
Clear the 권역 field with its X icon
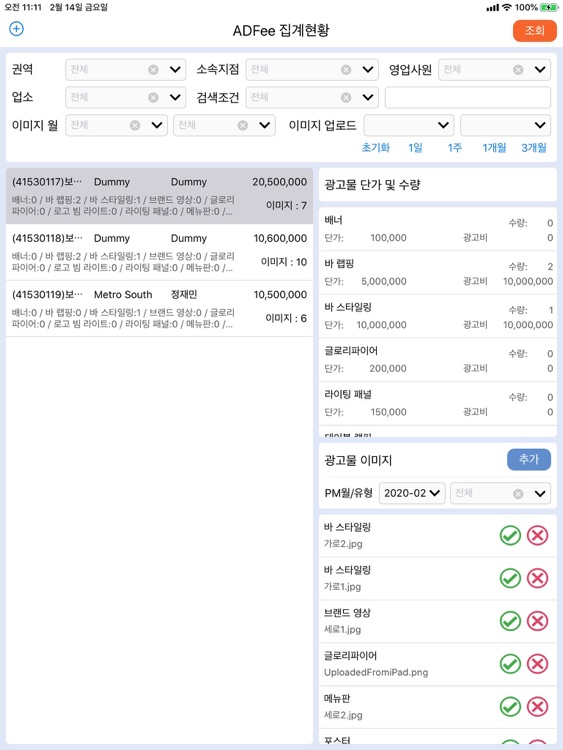point(153,70)
